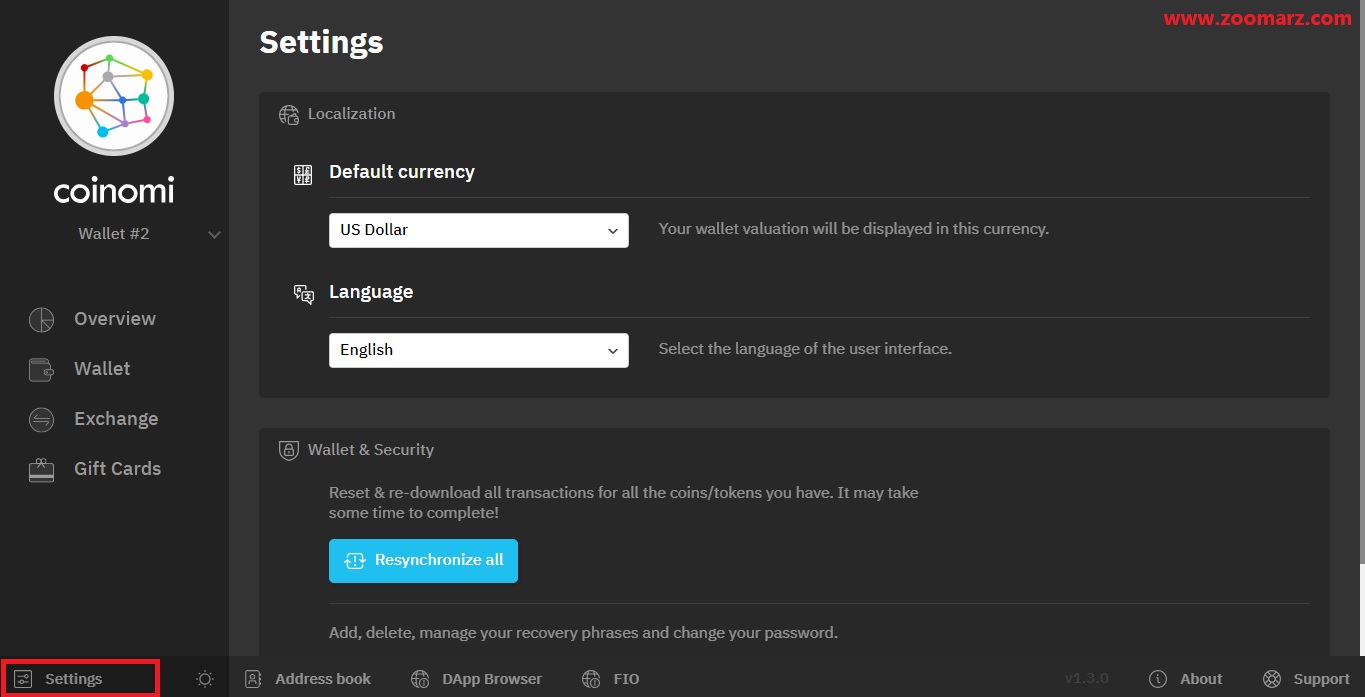Click the Coinomi logo avatar
The height and width of the screenshot is (697, 1365).
(114, 96)
